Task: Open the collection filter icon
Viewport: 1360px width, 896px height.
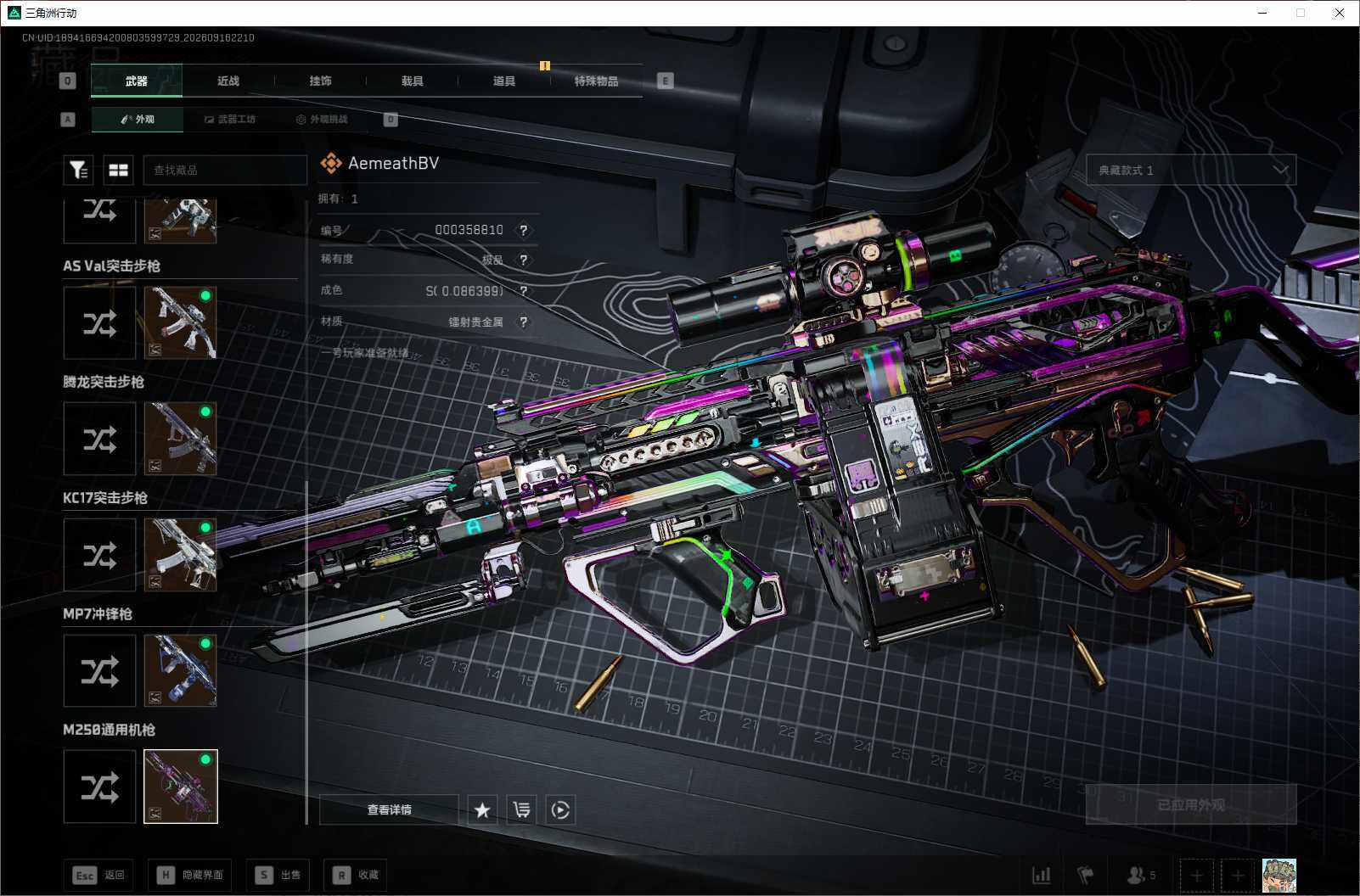Action: 78,170
